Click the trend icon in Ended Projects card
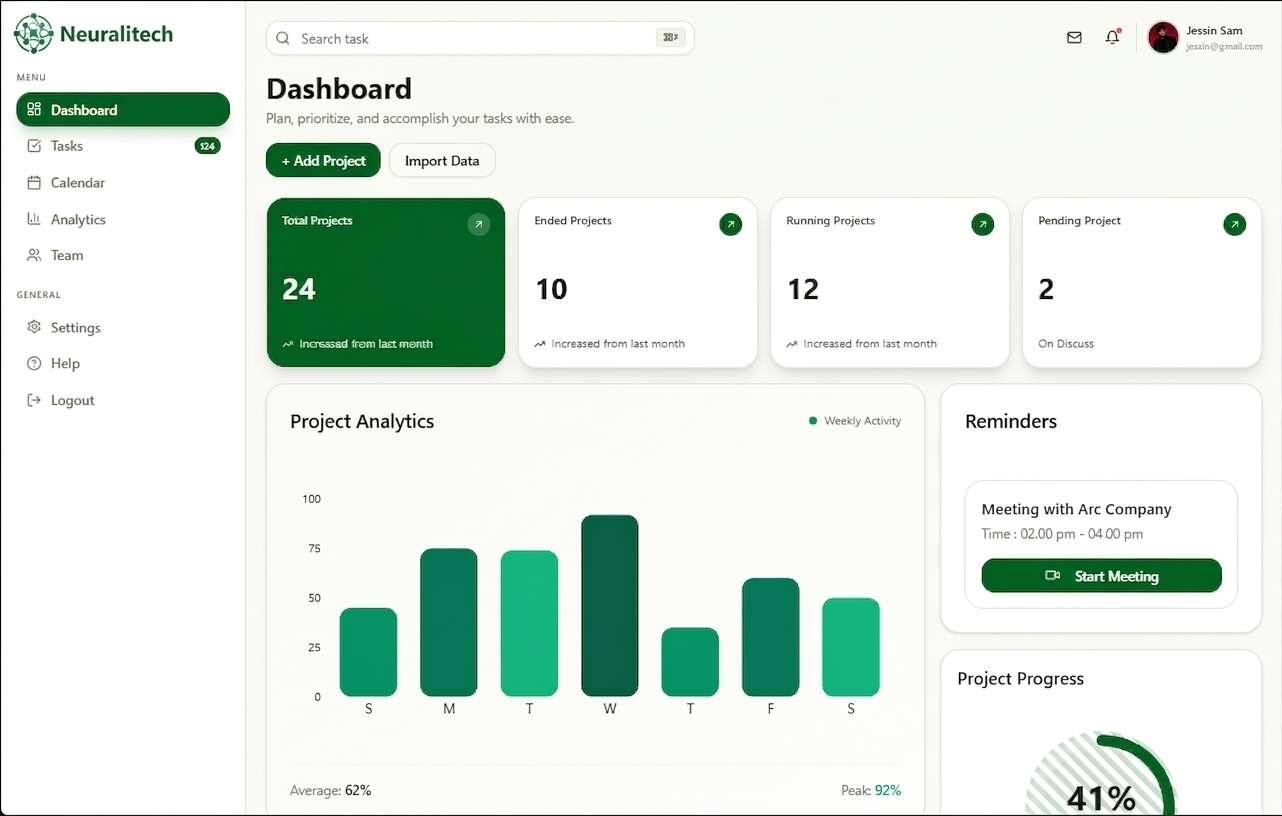 pyautogui.click(x=540, y=344)
